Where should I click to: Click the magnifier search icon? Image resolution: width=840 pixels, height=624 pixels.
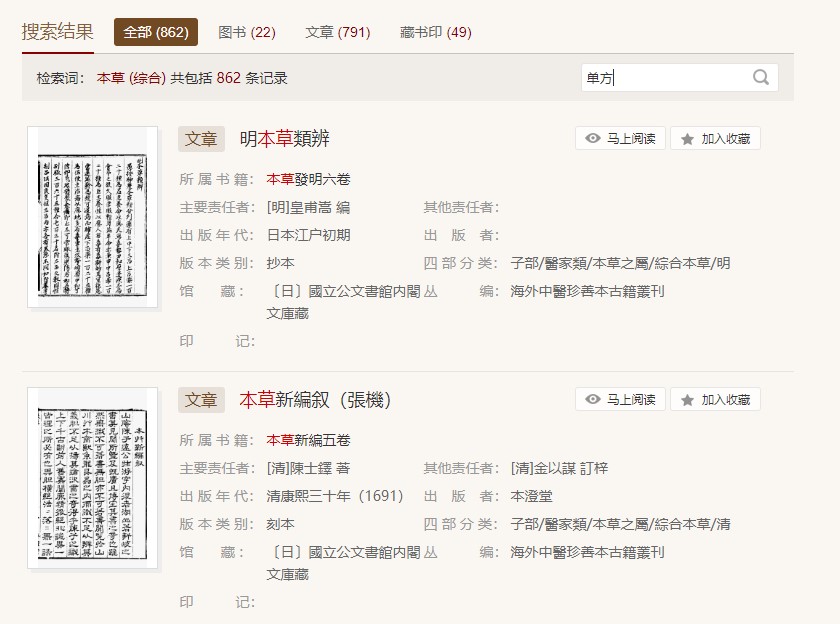(761, 78)
